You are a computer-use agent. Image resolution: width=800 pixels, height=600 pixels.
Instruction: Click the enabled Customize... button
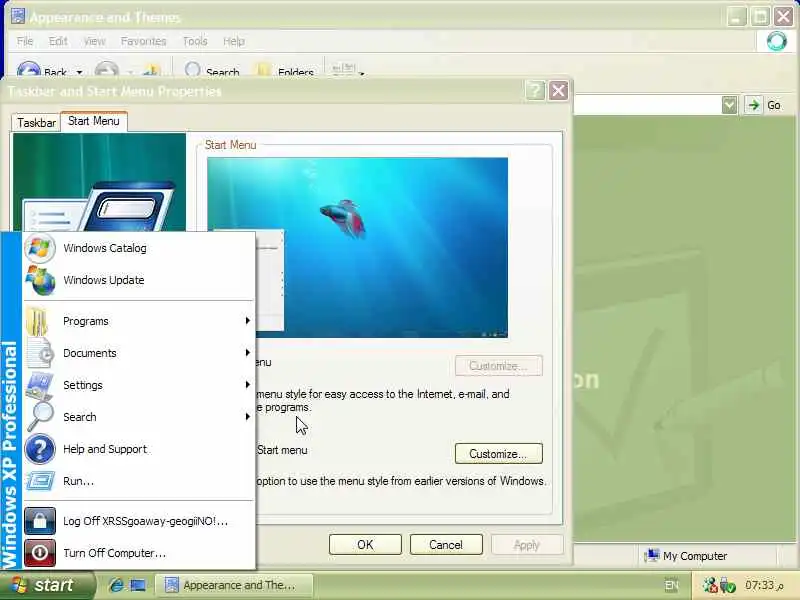tap(498, 454)
